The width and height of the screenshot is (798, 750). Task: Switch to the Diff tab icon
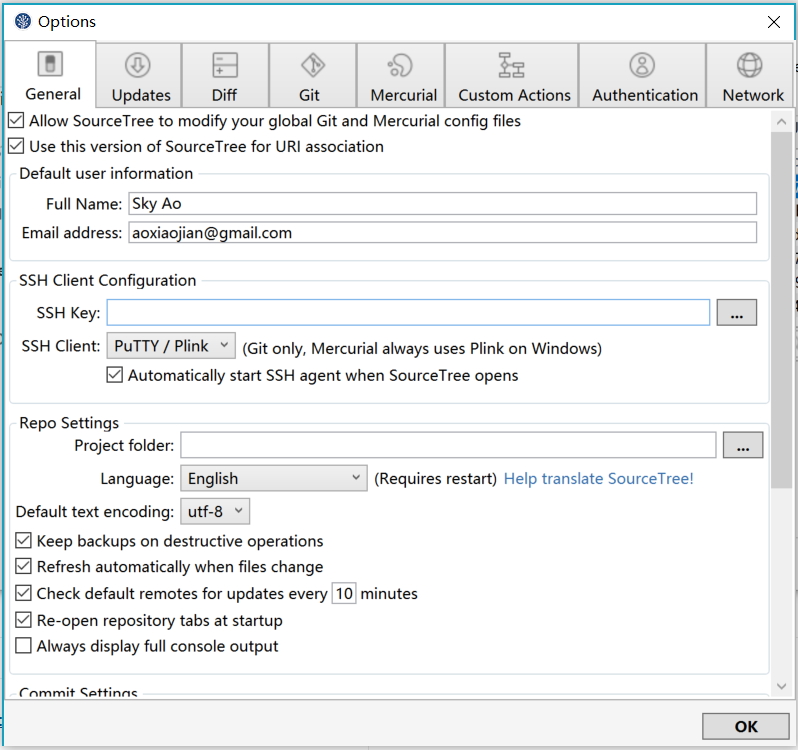click(225, 65)
